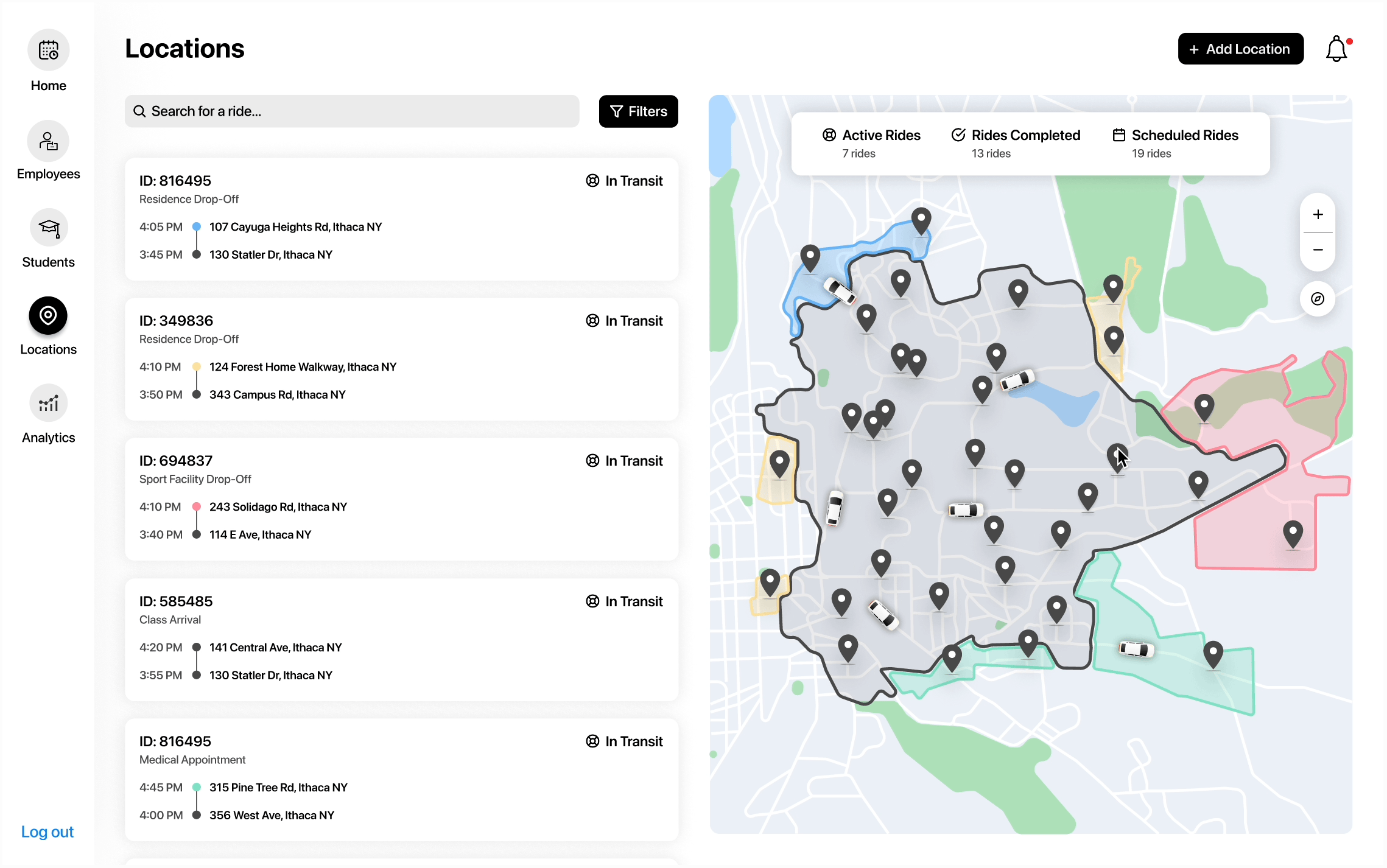Open the Analytics chart icon
The width and height of the screenshot is (1387, 868).
pyautogui.click(x=49, y=403)
